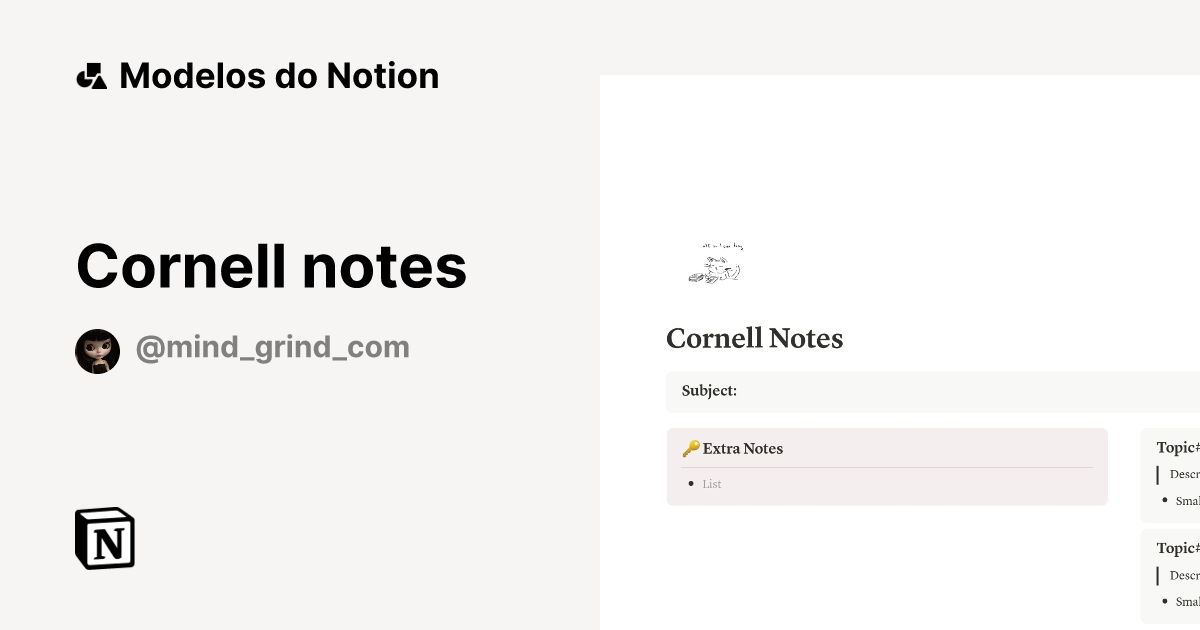Select the Extra Notes section header

point(742,448)
